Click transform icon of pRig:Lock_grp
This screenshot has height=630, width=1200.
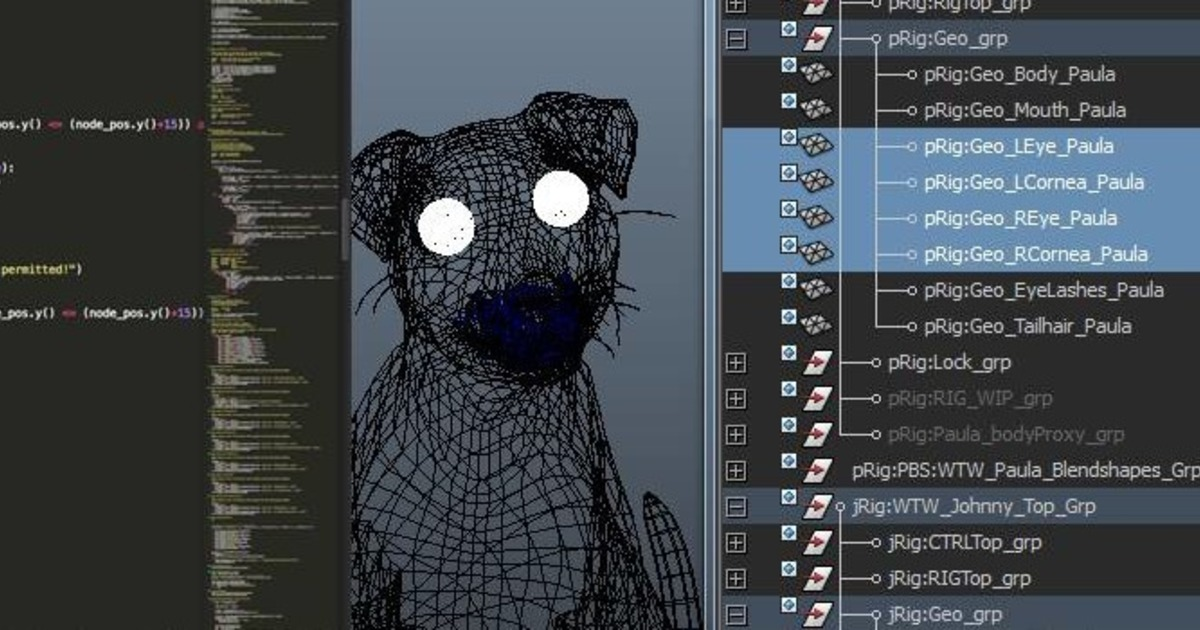pyautogui.click(x=818, y=363)
